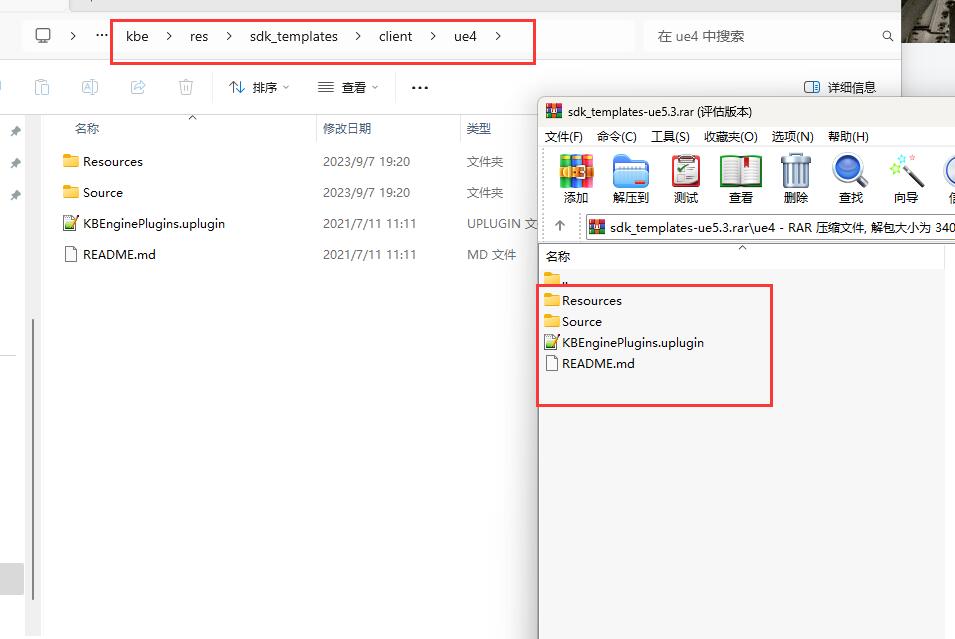
Task: Select README.md file icon in WinRAR list
Action: [x=552, y=363]
